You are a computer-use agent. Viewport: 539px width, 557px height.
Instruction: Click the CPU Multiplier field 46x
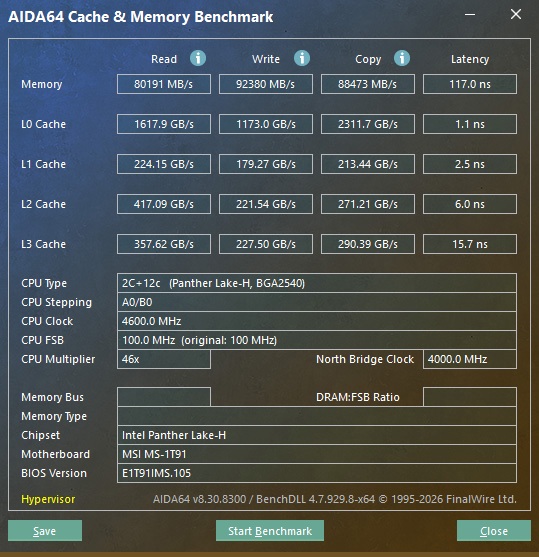(x=164, y=359)
